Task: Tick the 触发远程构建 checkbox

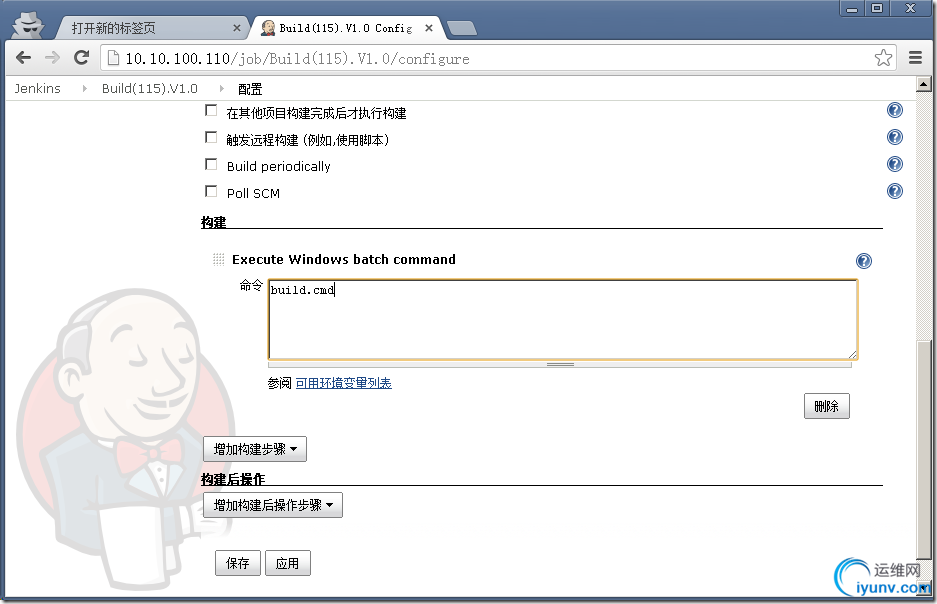Action: click(211, 137)
